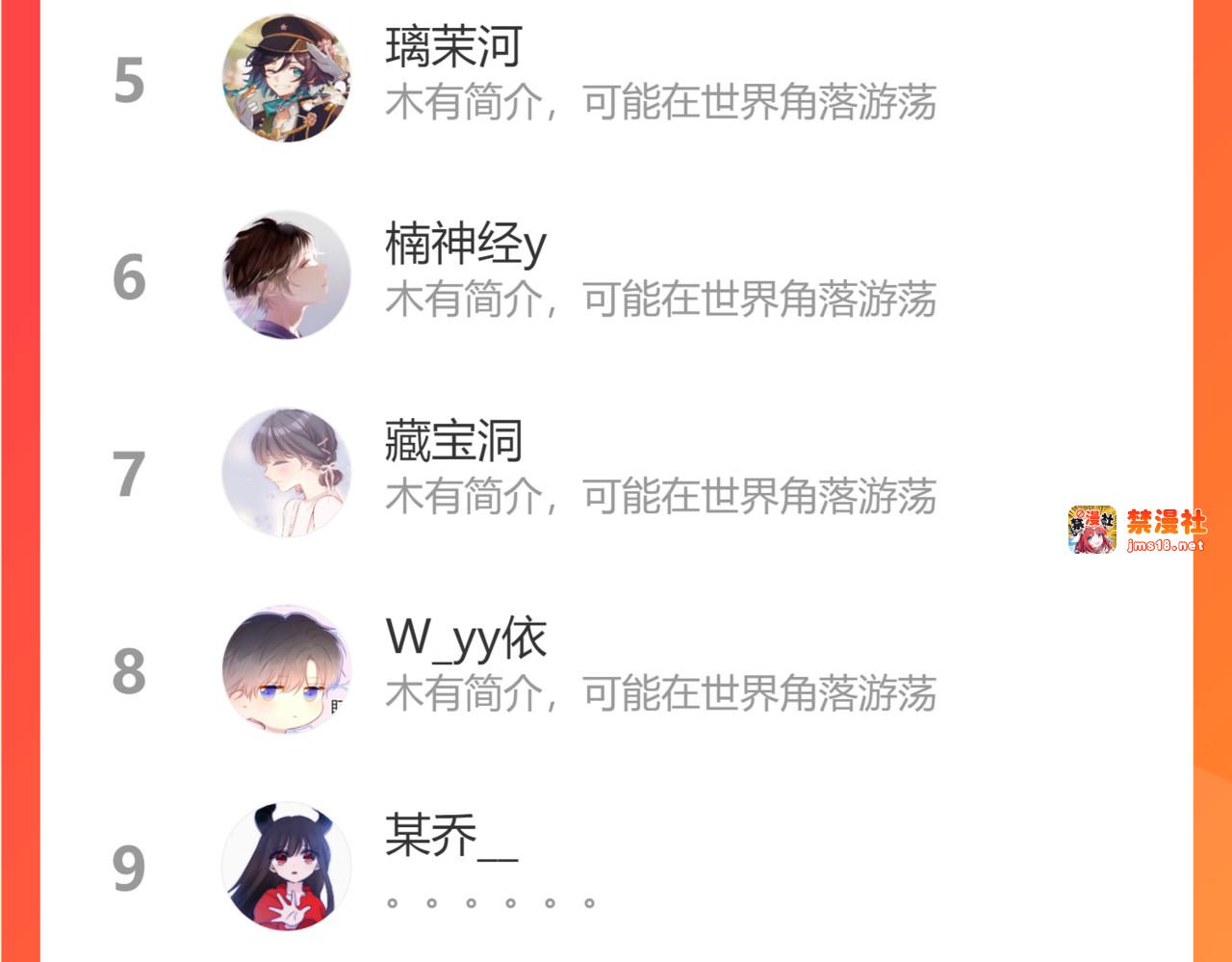
Task: Select rank number 8 entry
Action: pos(129,671)
